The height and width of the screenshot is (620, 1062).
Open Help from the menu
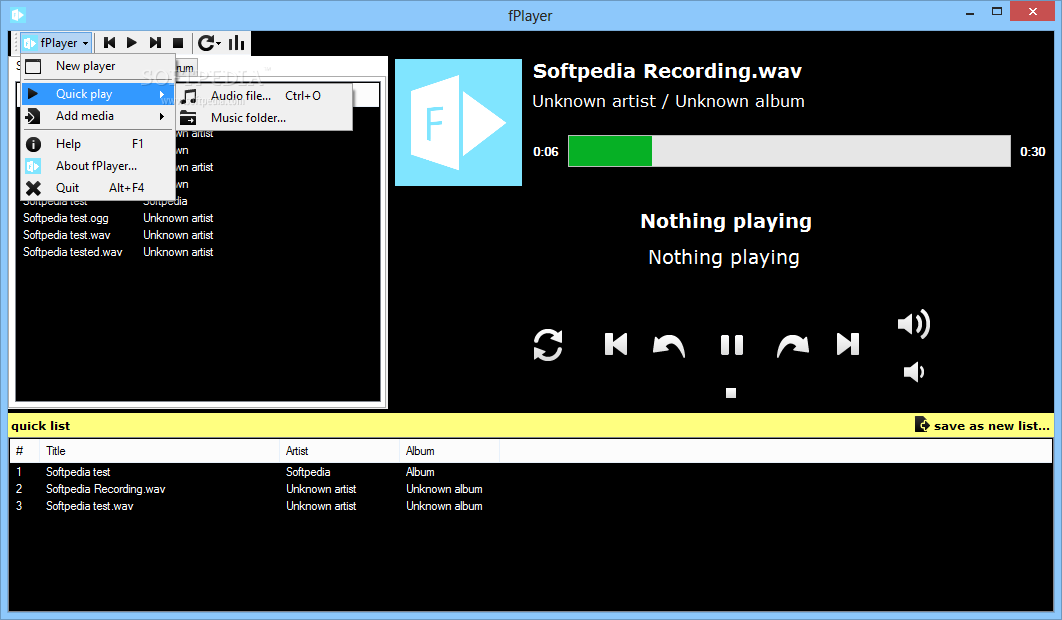tap(98, 144)
